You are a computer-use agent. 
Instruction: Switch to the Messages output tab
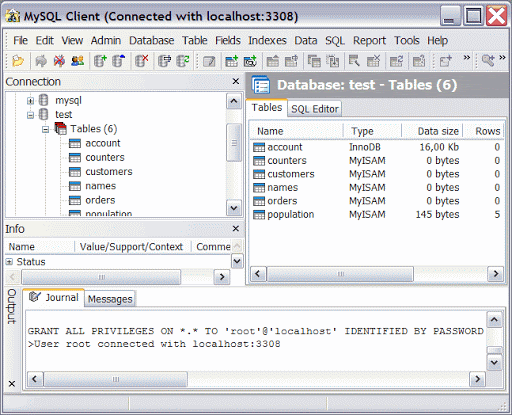(x=110, y=299)
